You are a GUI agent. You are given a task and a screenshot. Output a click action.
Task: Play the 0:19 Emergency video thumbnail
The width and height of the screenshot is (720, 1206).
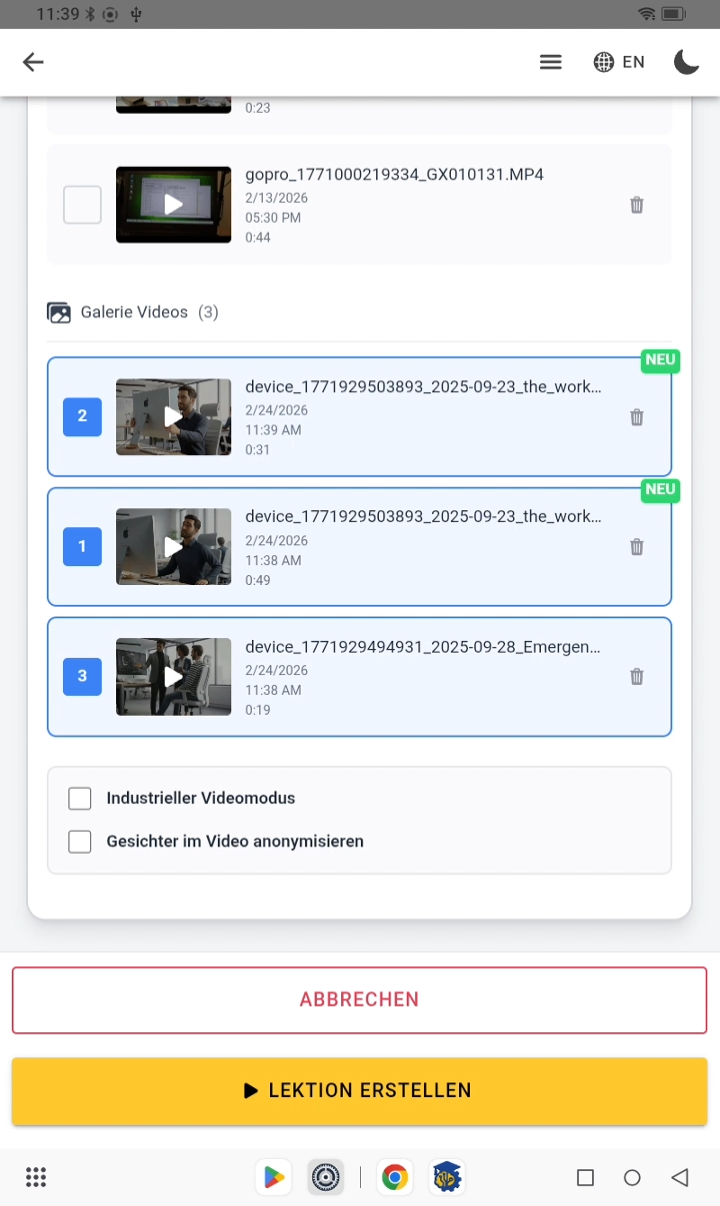pyautogui.click(x=173, y=677)
